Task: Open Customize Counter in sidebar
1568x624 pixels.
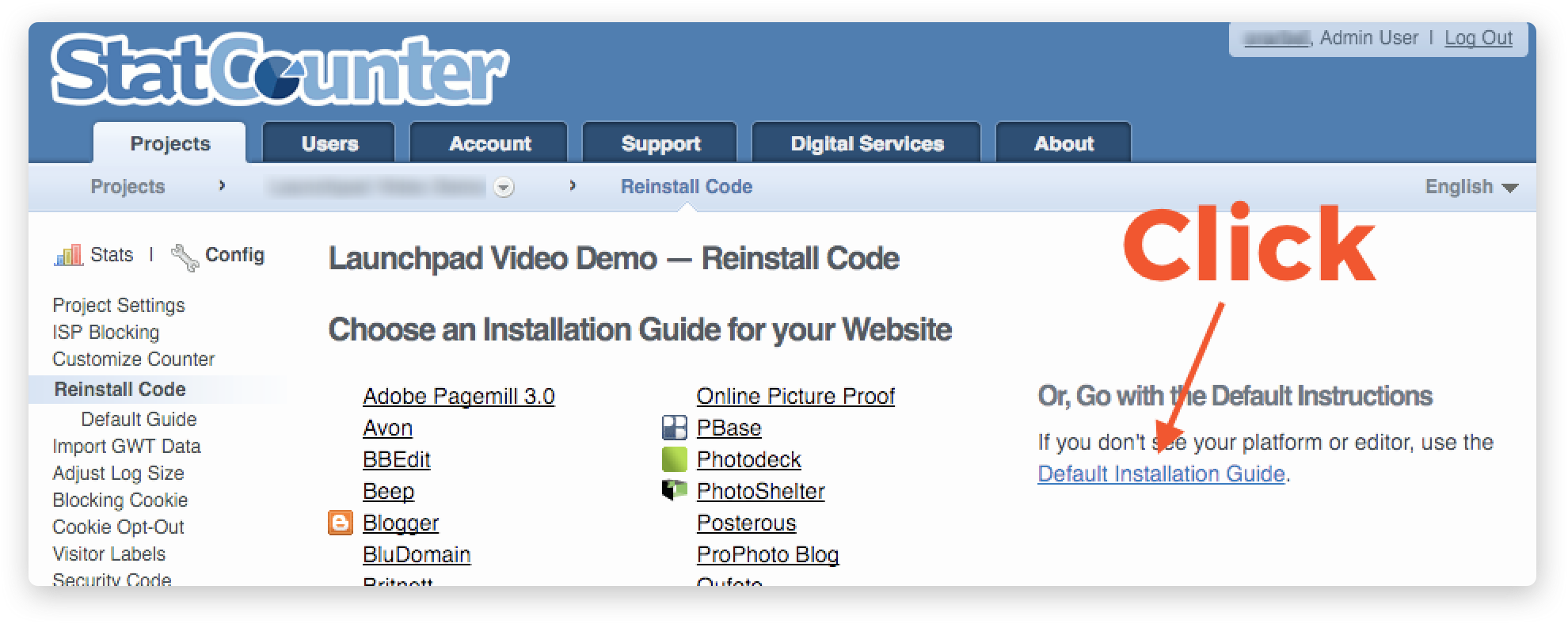Action: [134, 359]
